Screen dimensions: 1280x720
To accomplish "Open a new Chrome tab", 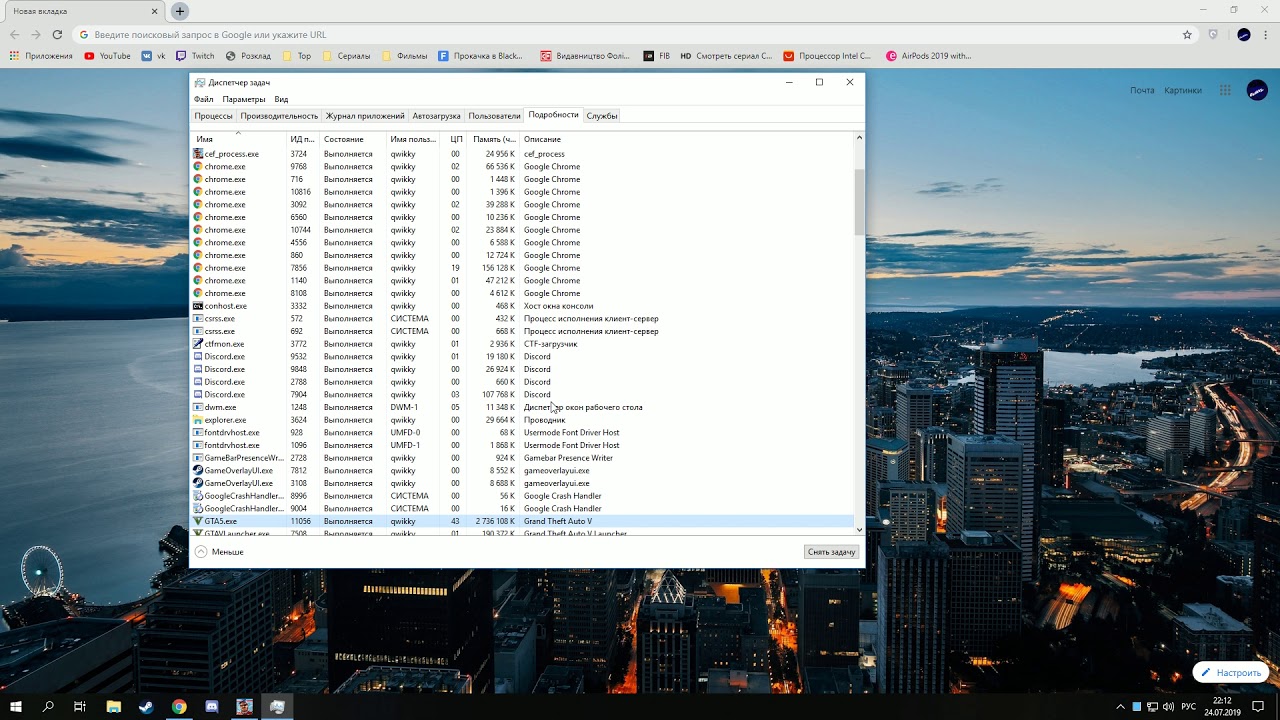I will pos(180,11).
